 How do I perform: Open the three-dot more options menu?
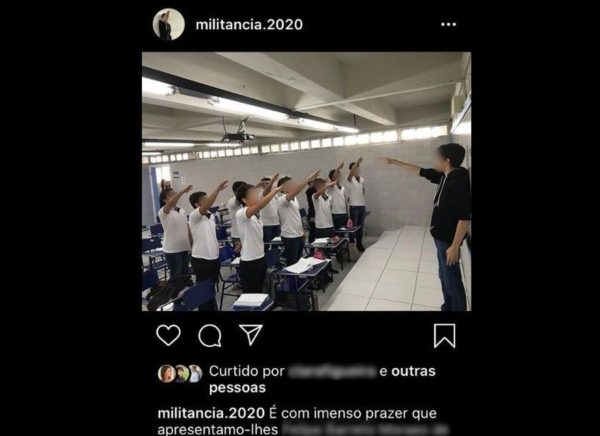point(448,24)
